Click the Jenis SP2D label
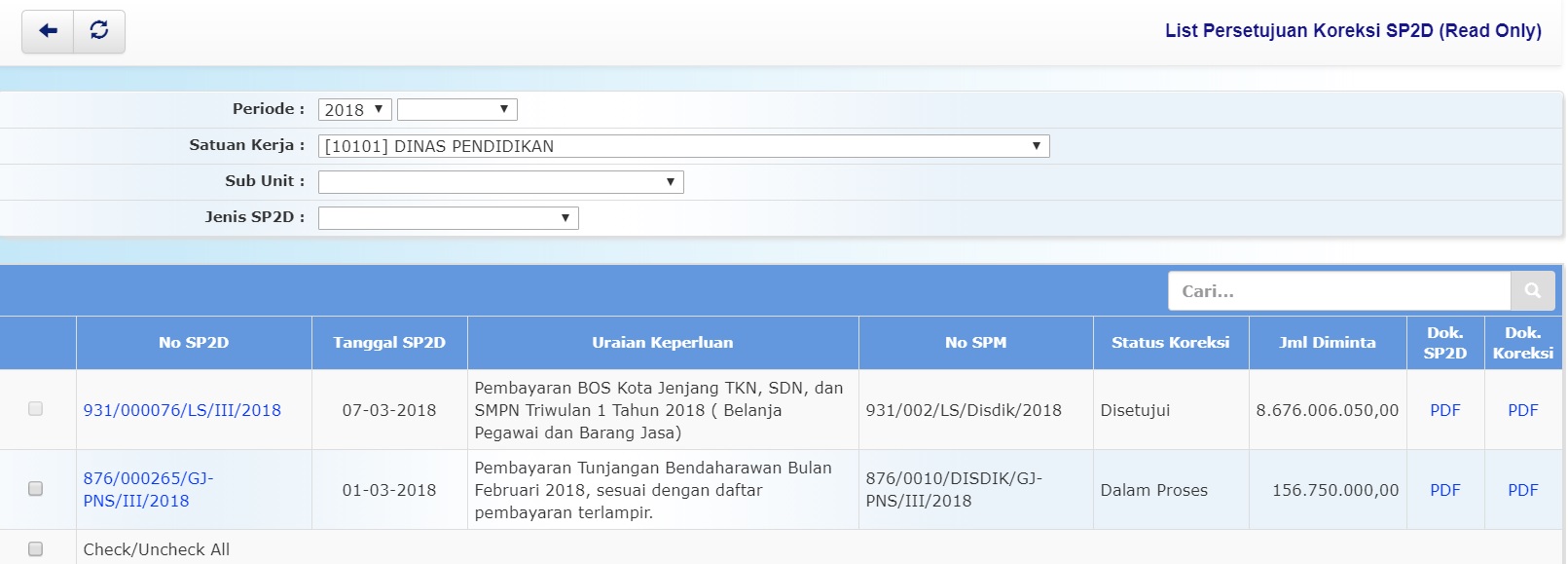 point(255,217)
